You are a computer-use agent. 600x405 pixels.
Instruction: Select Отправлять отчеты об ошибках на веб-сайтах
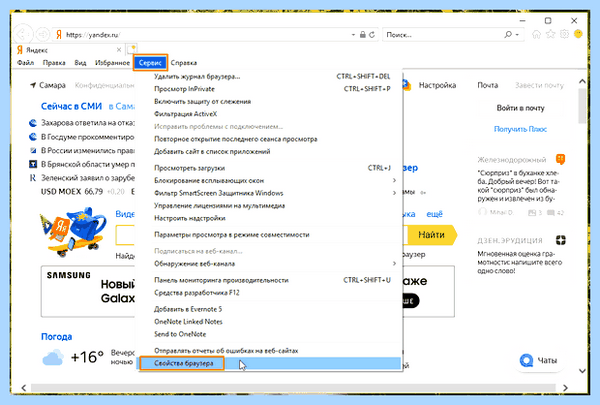[270, 351]
